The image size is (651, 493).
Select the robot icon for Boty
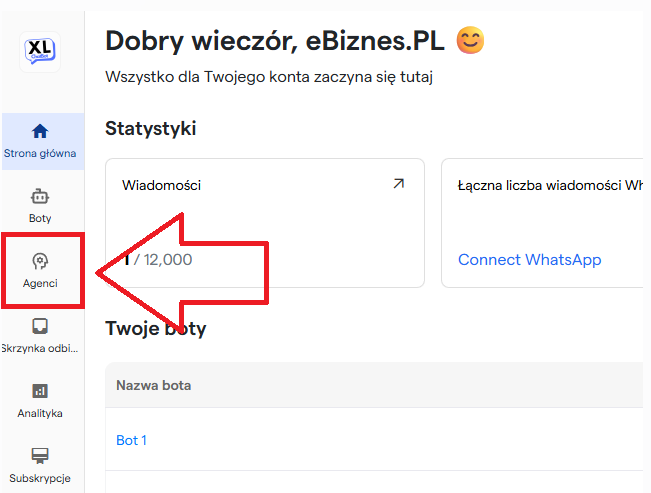tap(40, 196)
